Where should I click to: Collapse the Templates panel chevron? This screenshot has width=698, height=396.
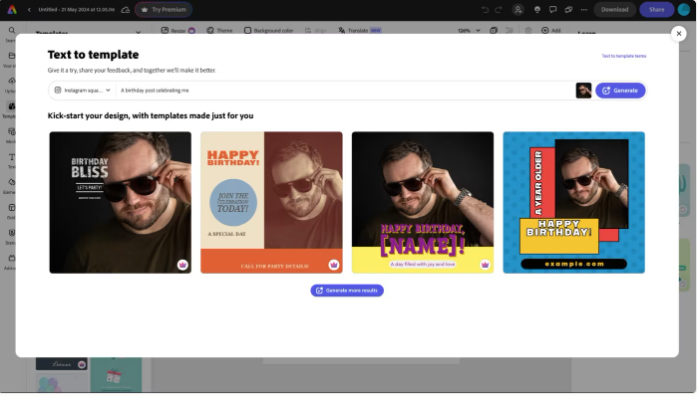pos(138,32)
